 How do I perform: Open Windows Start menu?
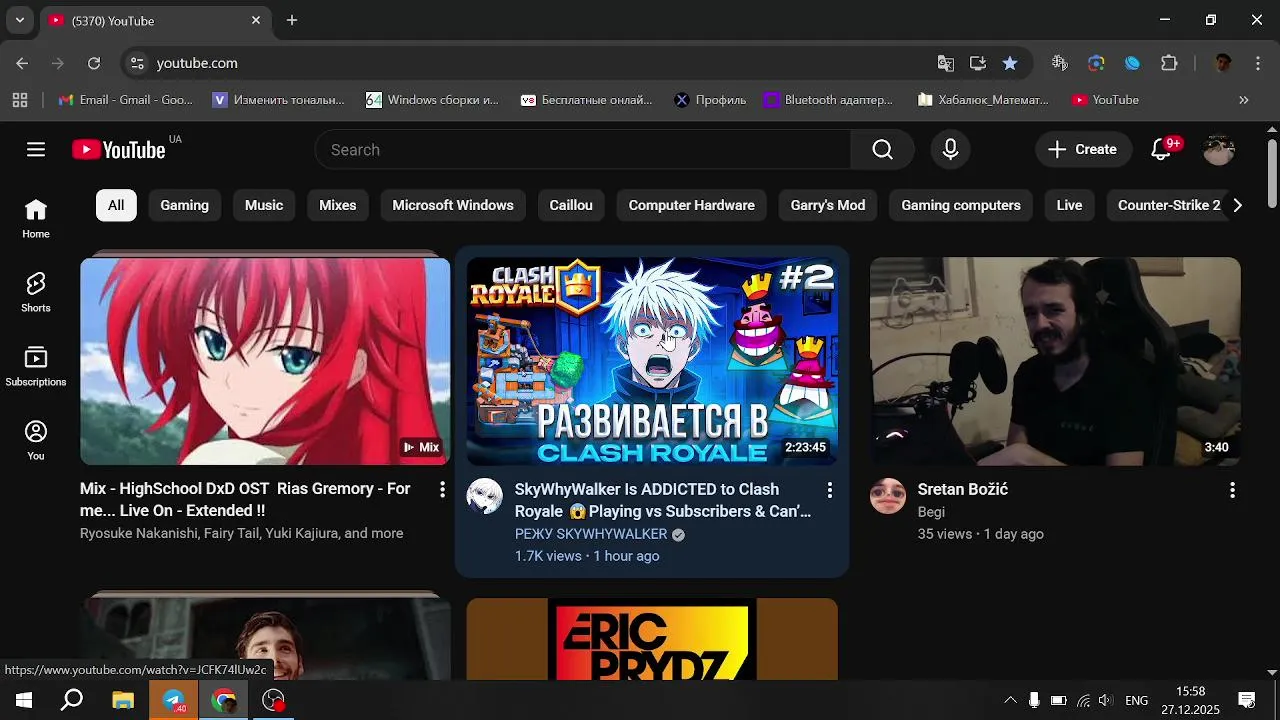coord(22,700)
